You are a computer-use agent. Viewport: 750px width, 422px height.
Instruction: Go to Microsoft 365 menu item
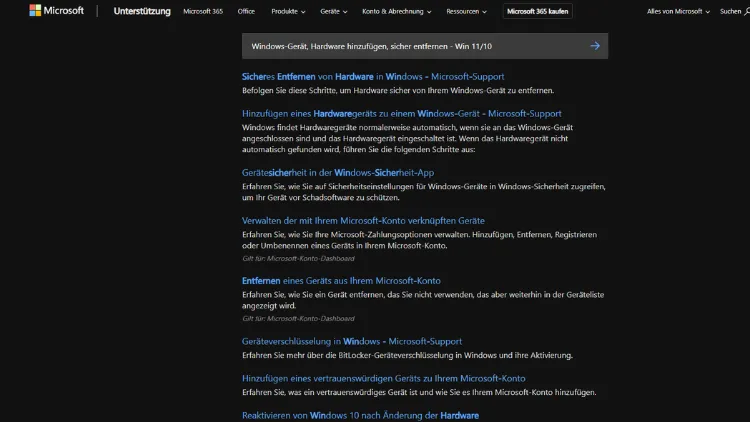203,11
